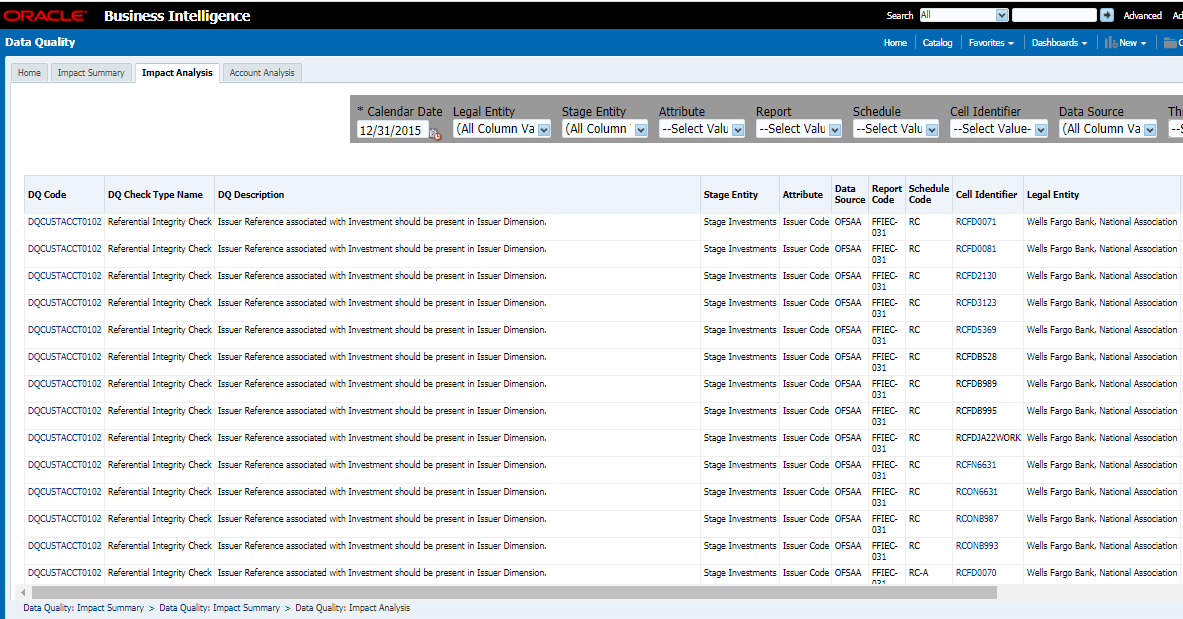The image size is (1183, 619).
Task: Open cell identifier link RCFD0071
Action: pyautogui.click(x=976, y=222)
